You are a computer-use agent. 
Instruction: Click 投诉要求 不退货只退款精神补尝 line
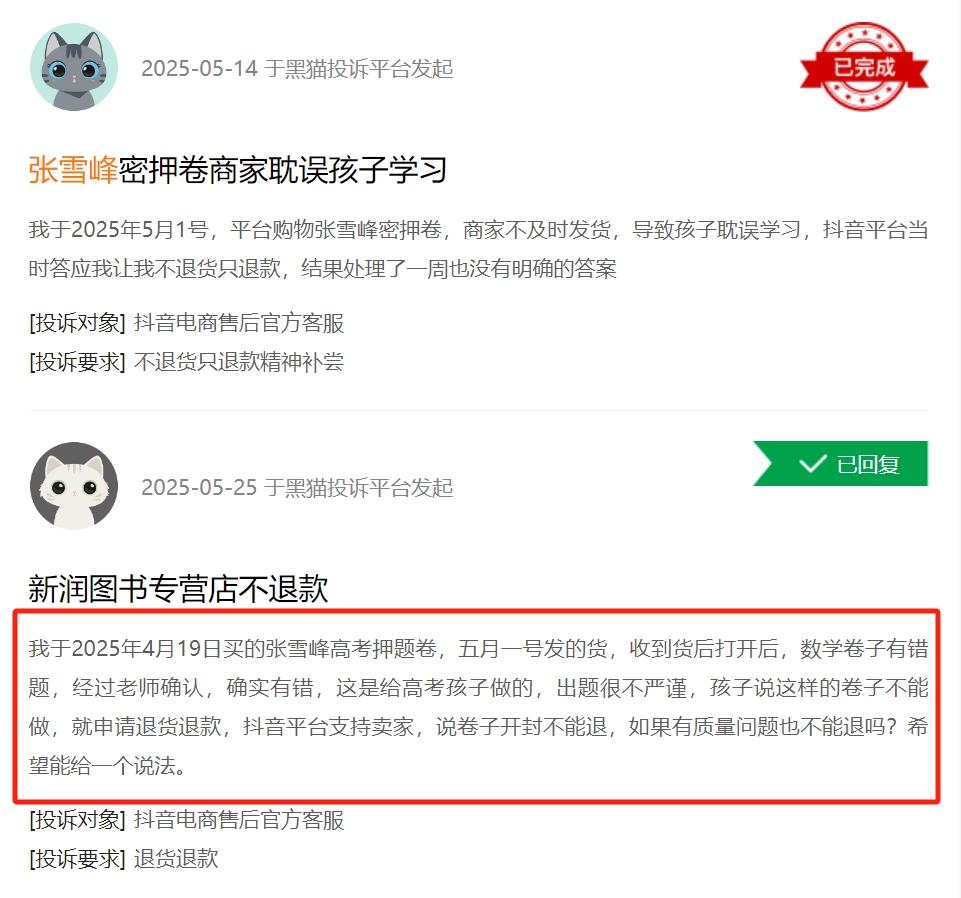click(186, 362)
